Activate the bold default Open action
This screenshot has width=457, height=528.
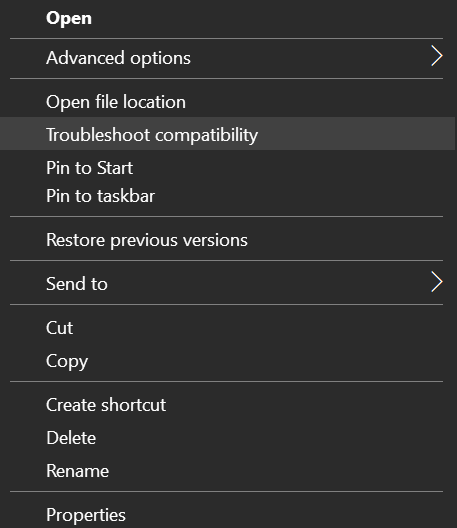(228, 18)
